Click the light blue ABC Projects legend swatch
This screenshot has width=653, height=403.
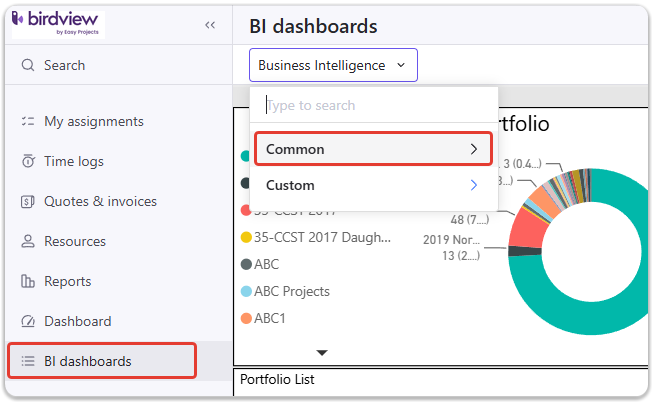click(246, 291)
